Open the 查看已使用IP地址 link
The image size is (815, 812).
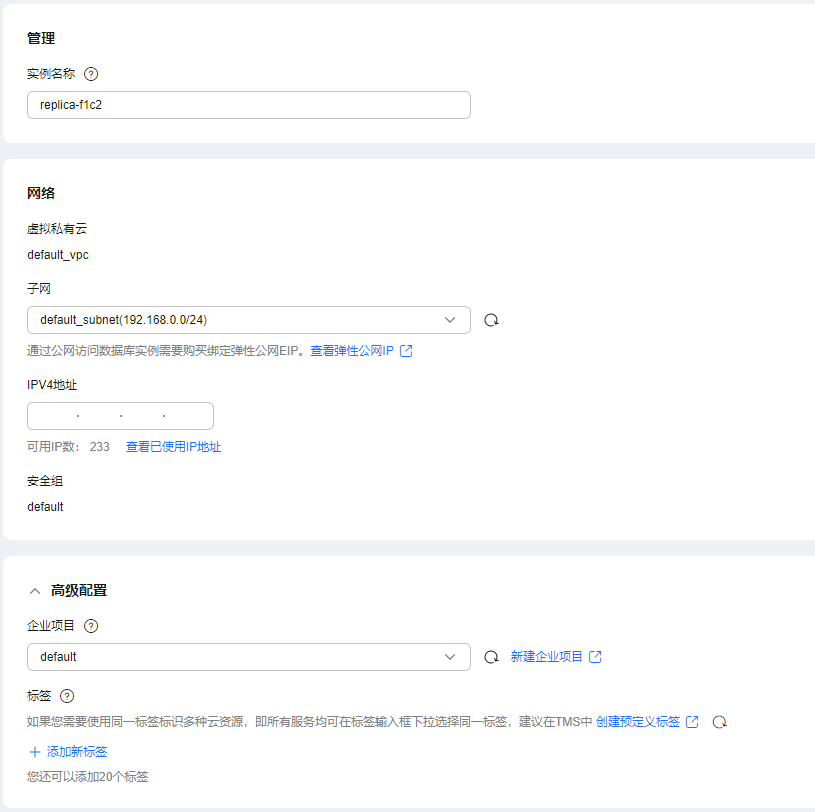point(173,447)
